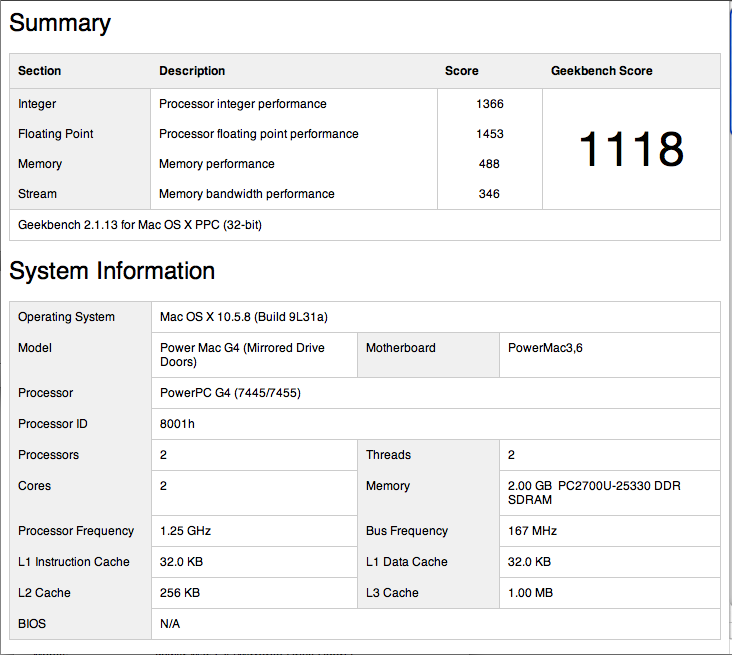Select the Processors count value 2

click(163, 455)
